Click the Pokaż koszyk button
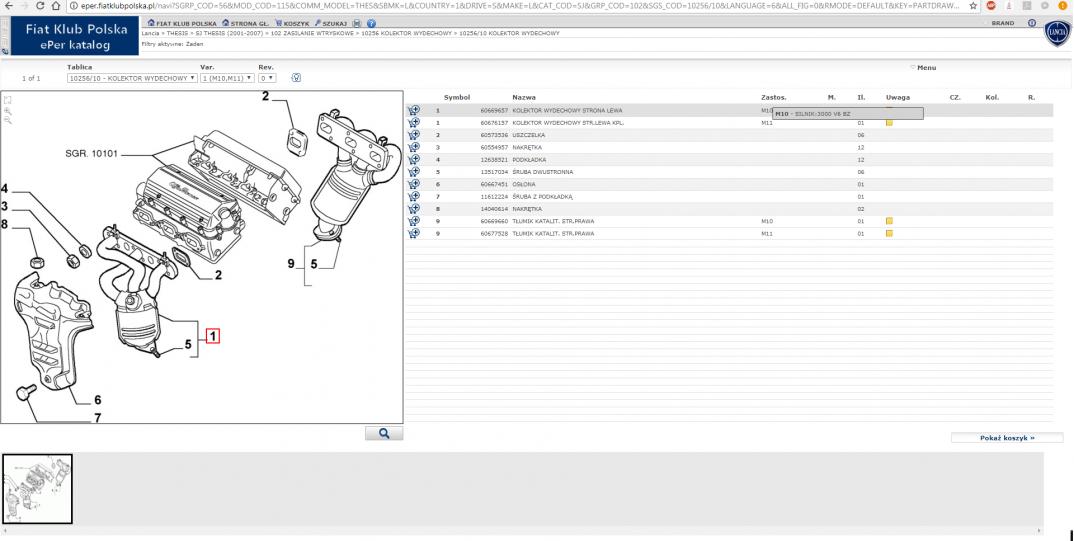The width and height of the screenshot is (1074, 541). click(1007, 438)
